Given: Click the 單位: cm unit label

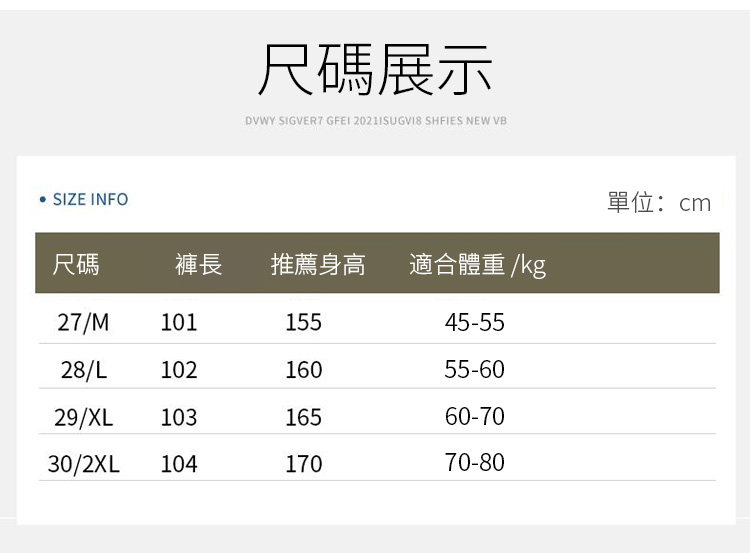Looking at the screenshot, I should click(x=658, y=203).
